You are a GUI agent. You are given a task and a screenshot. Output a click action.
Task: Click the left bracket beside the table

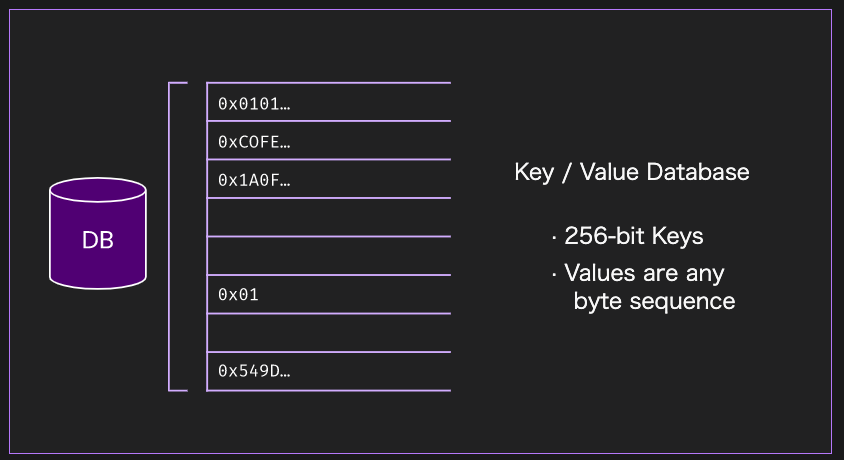[x=177, y=237]
